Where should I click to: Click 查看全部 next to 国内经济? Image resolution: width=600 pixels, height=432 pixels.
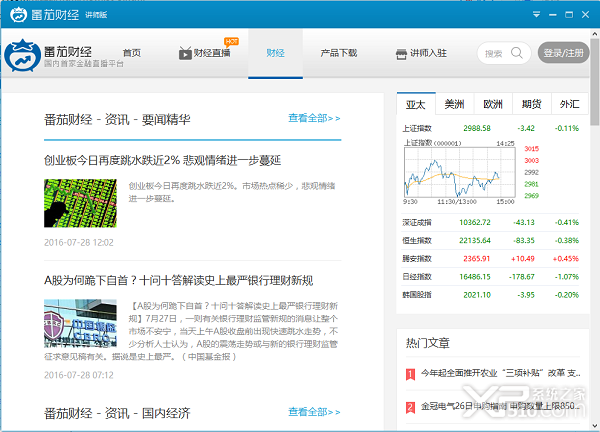pyautogui.click(x=314, y=412)
